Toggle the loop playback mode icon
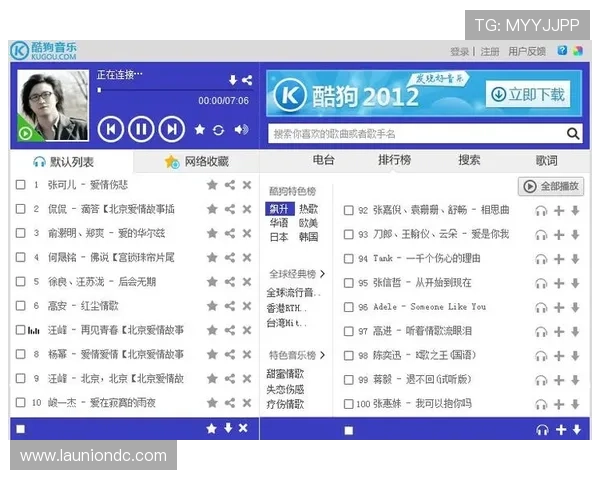This screenshot has width=600, height=480. click(x=218, y=130)
